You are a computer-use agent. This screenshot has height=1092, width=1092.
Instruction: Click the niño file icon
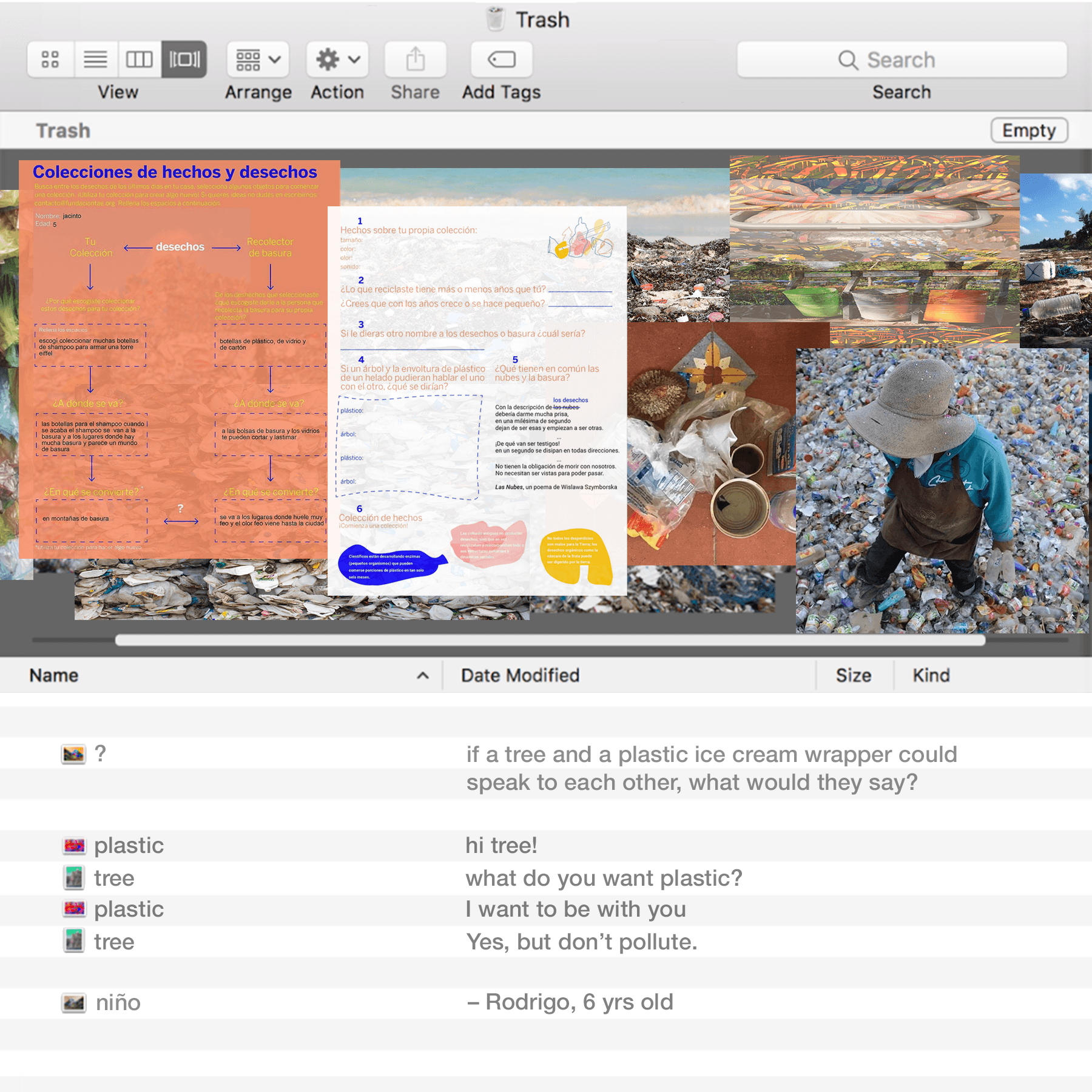pyautogui.click(x=73, y=1003)
